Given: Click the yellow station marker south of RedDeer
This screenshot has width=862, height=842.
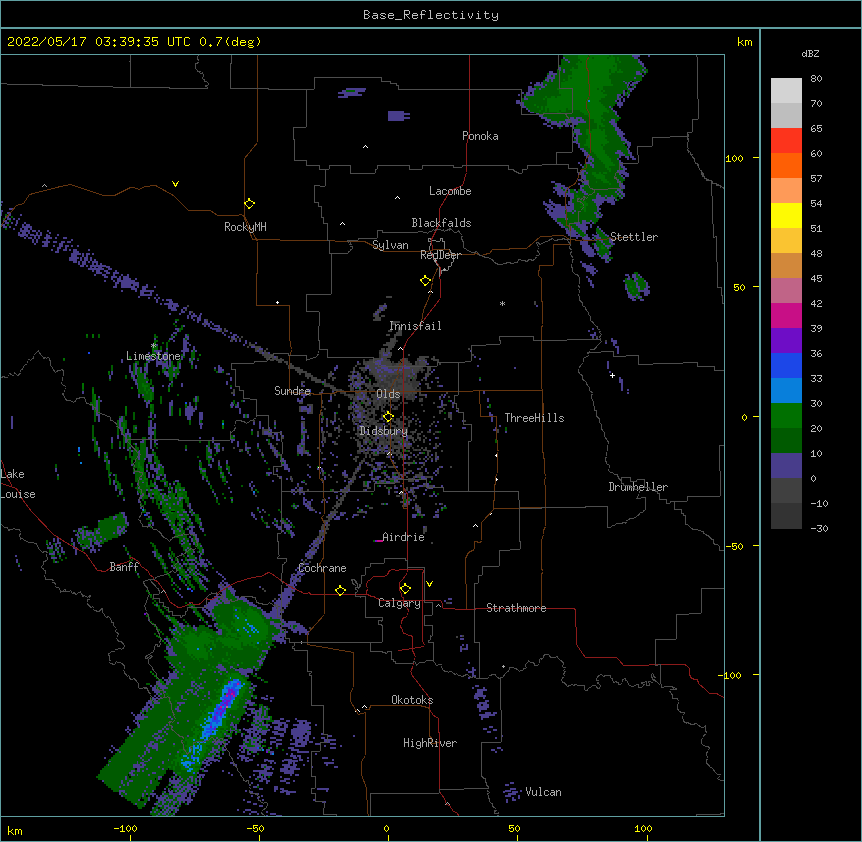Looking at the screenshot, I should 425,280.
